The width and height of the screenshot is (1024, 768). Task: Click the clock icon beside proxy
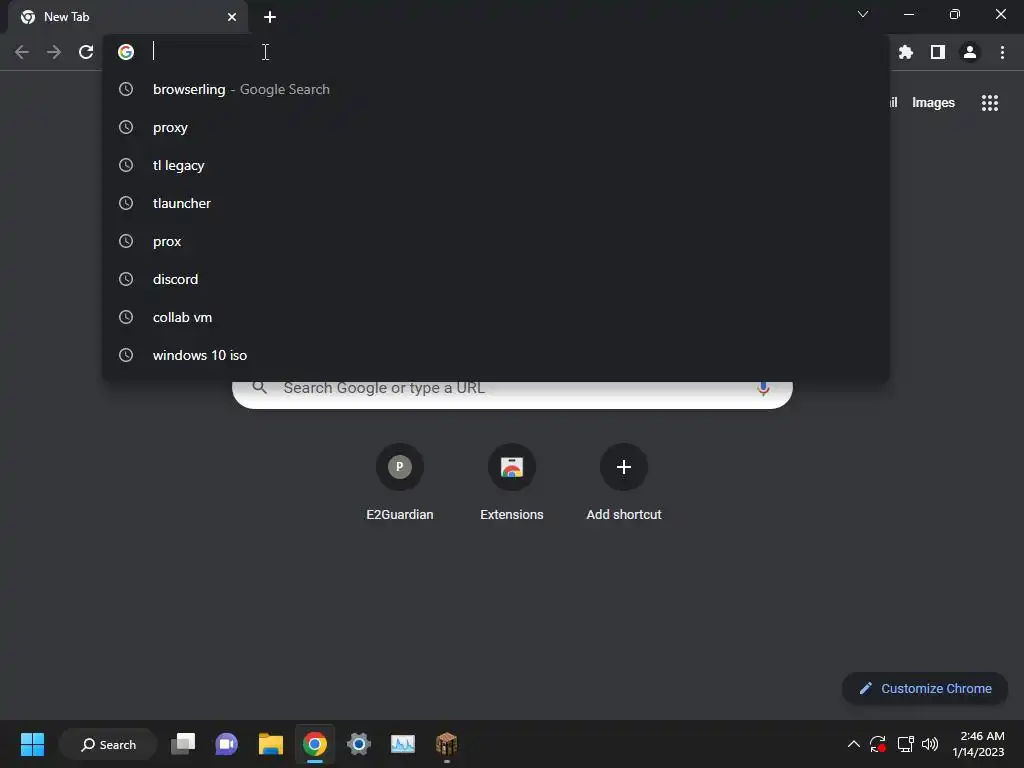[x=126, y=127]
